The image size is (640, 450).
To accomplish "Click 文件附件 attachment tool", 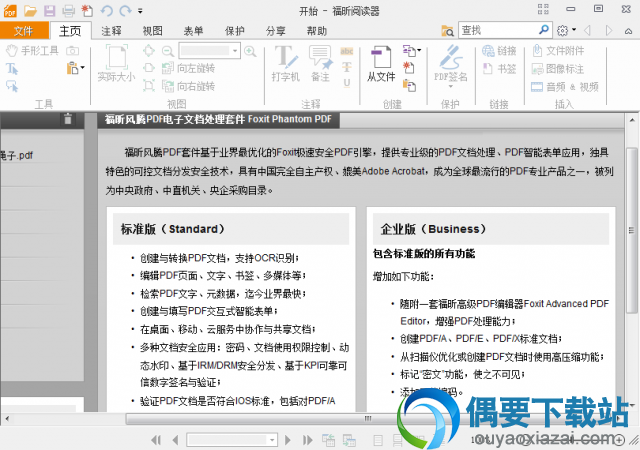I will (558, 51).
